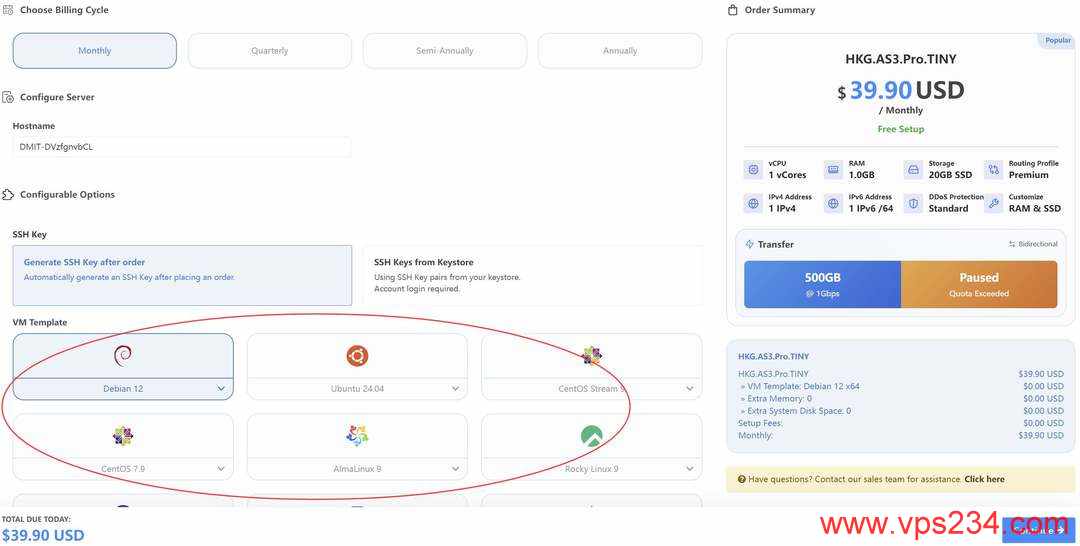Click the Hostname input field
1080x546 pixels.
pyautogui.click(x=182, y=147)
